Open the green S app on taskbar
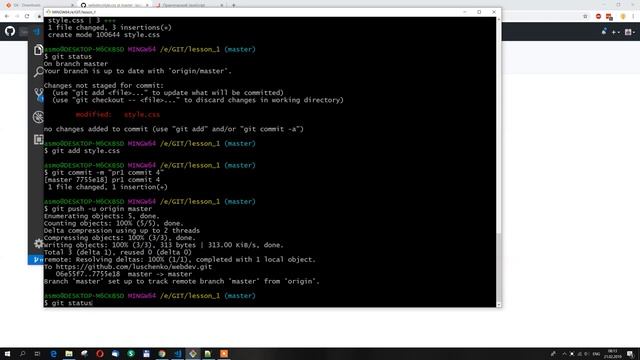Image resolution: width=640 pixels, height=360 pixels. coord(131,354)
